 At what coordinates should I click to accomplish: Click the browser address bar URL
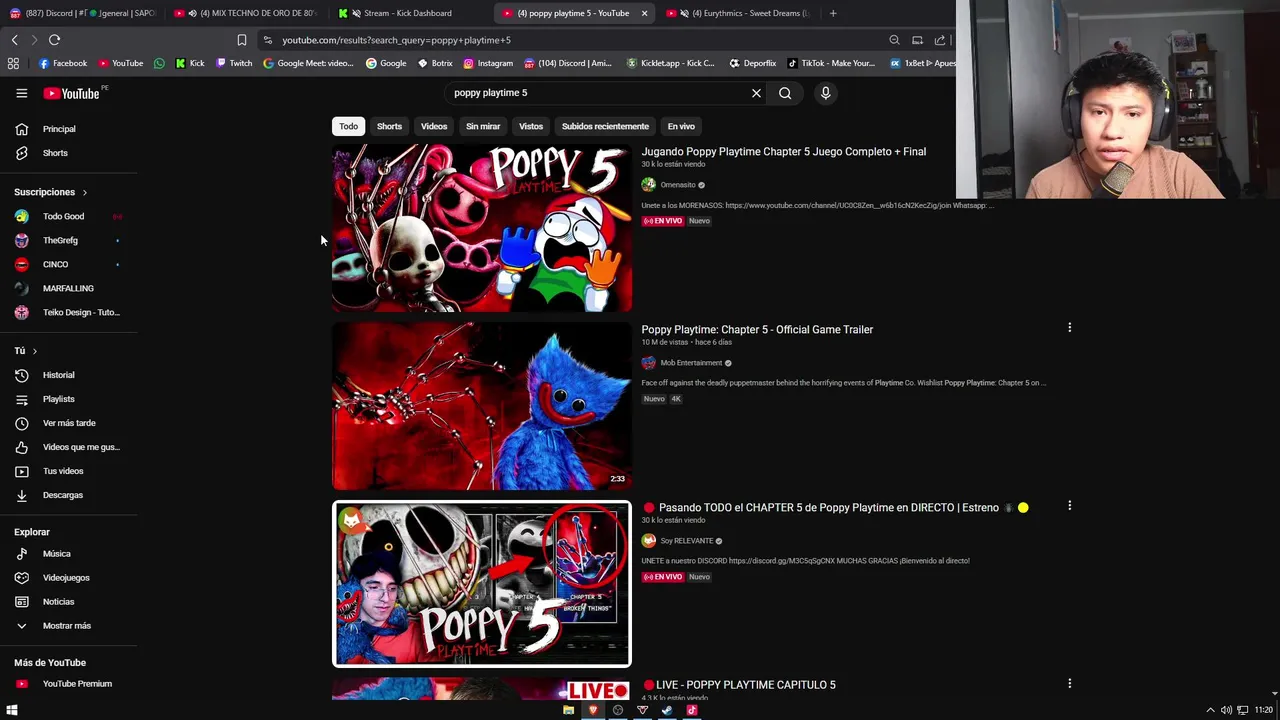[x=396, y=40]
